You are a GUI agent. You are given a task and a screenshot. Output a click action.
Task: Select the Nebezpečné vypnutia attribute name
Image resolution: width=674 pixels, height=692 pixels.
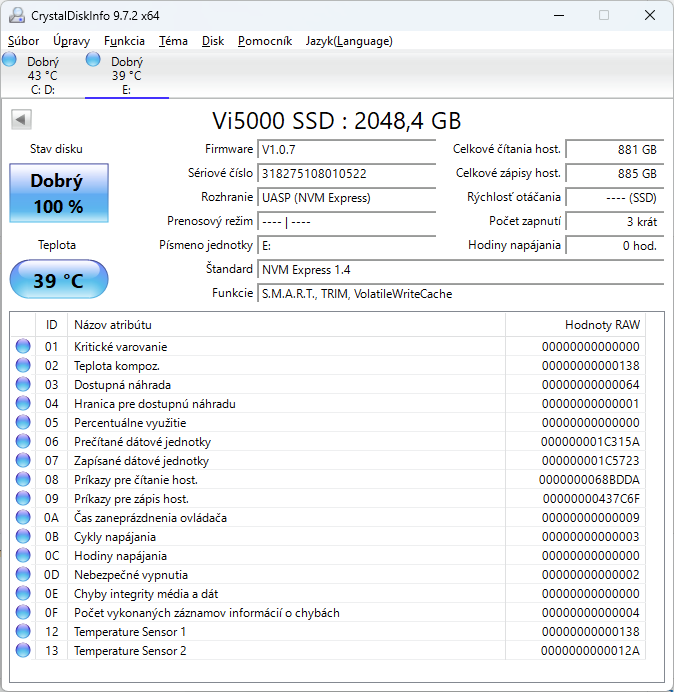click(x=131, y=575)
